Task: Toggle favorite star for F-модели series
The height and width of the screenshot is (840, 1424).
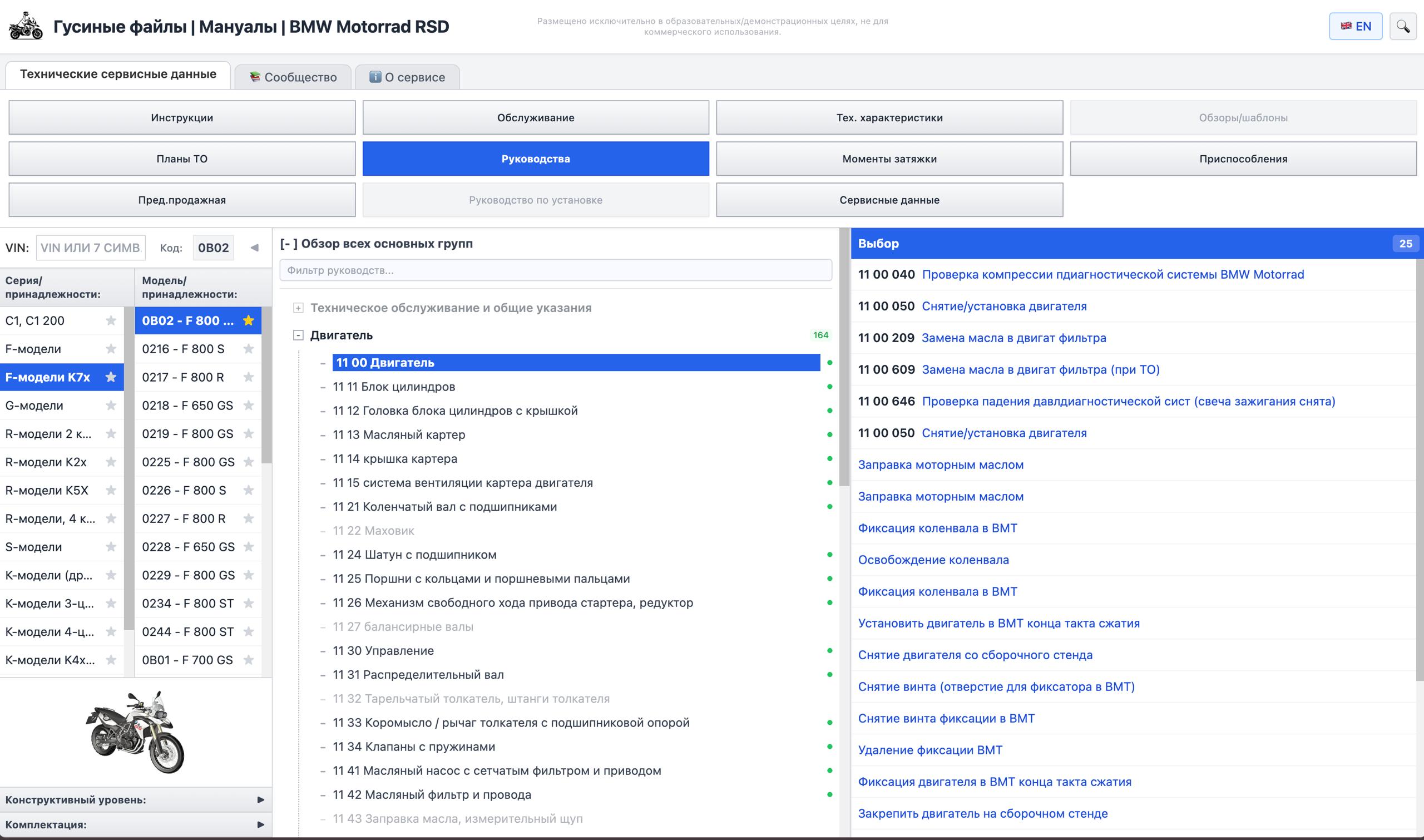Action: pos(111,349)
